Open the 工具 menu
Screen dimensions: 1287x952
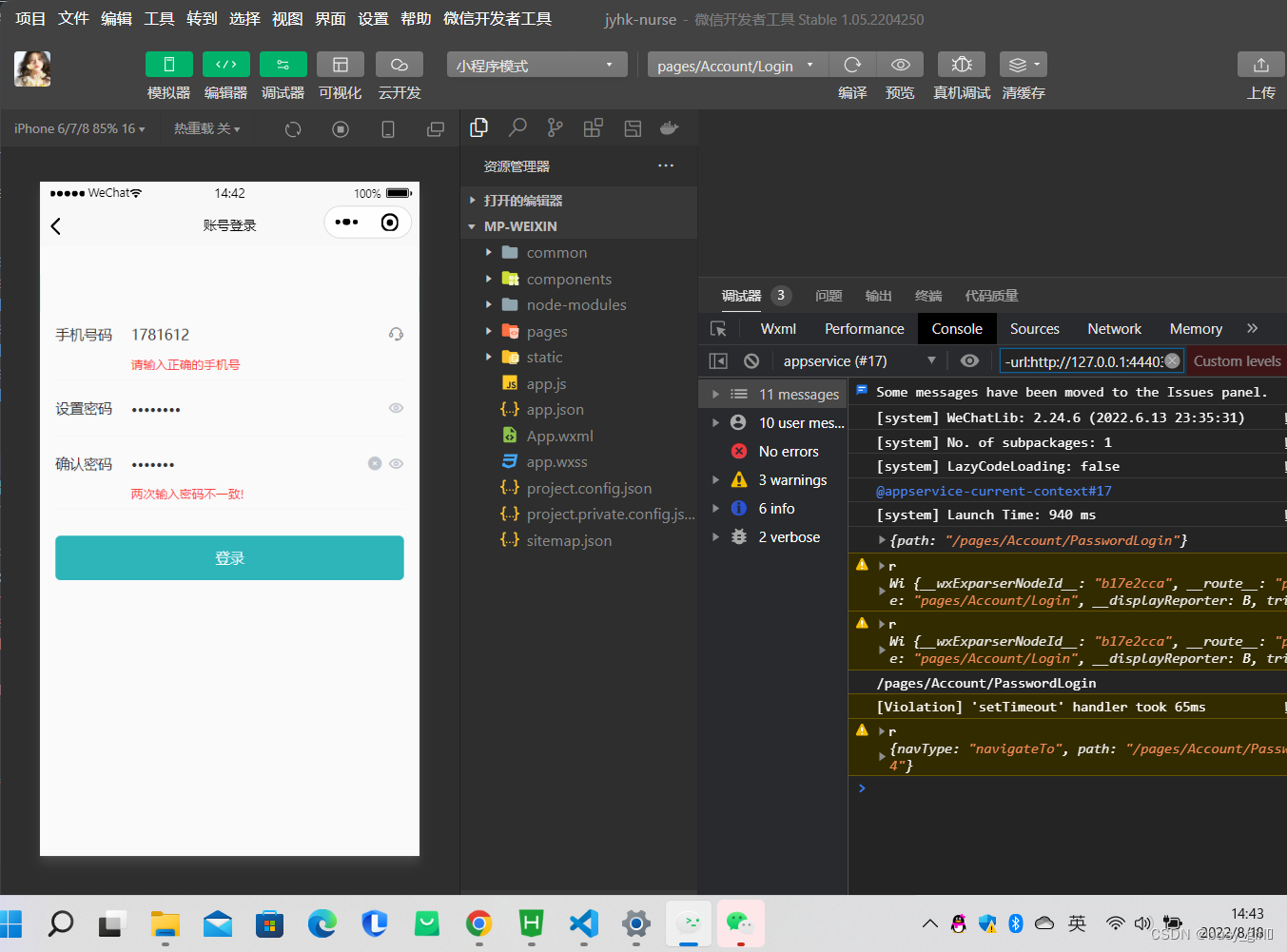point(159,18)
